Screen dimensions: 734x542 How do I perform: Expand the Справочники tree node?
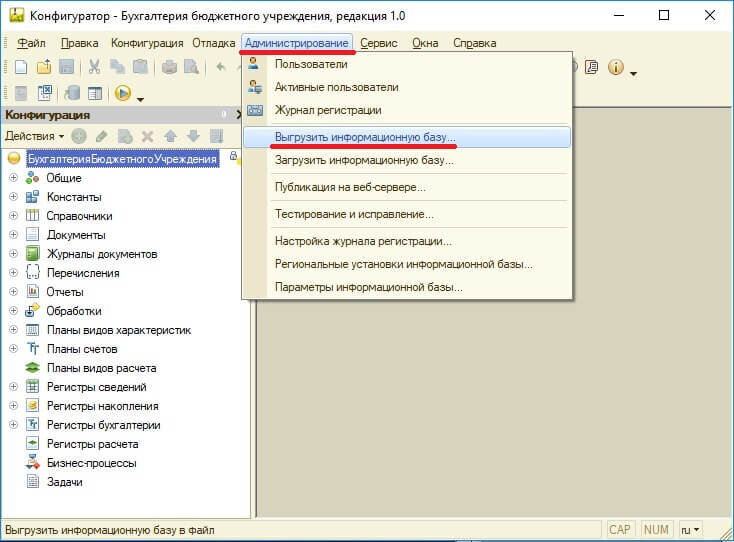(14, 216)
